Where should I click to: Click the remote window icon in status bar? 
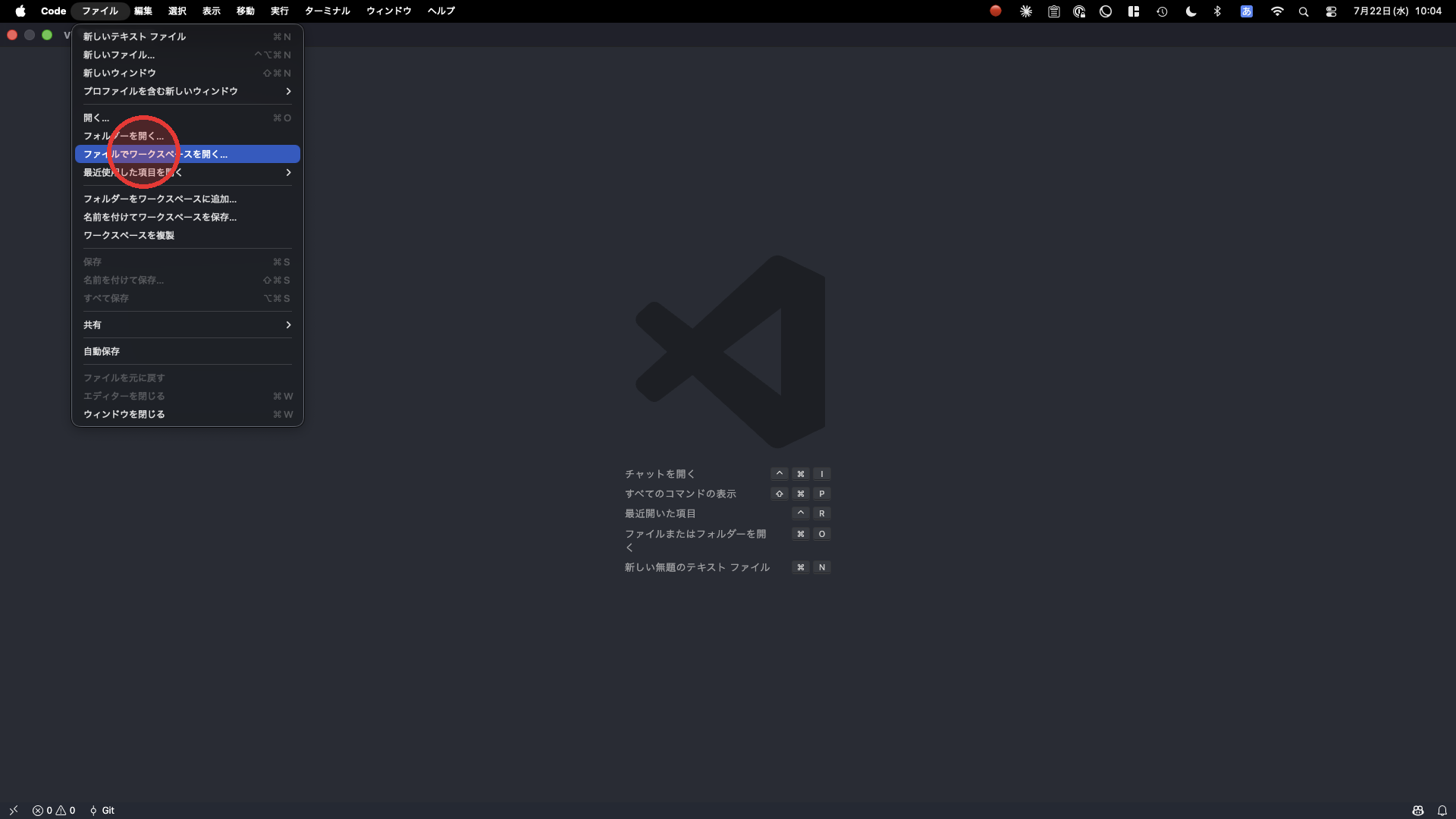click(x=14, y=810)
